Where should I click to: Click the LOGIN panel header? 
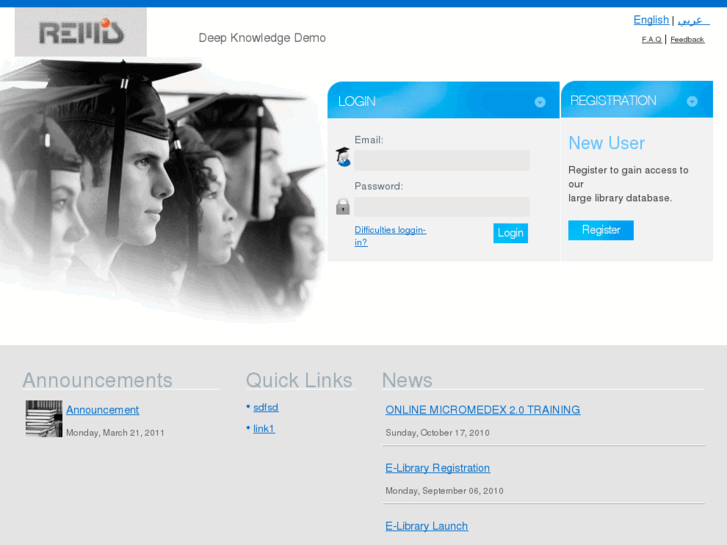click(443, 100)
